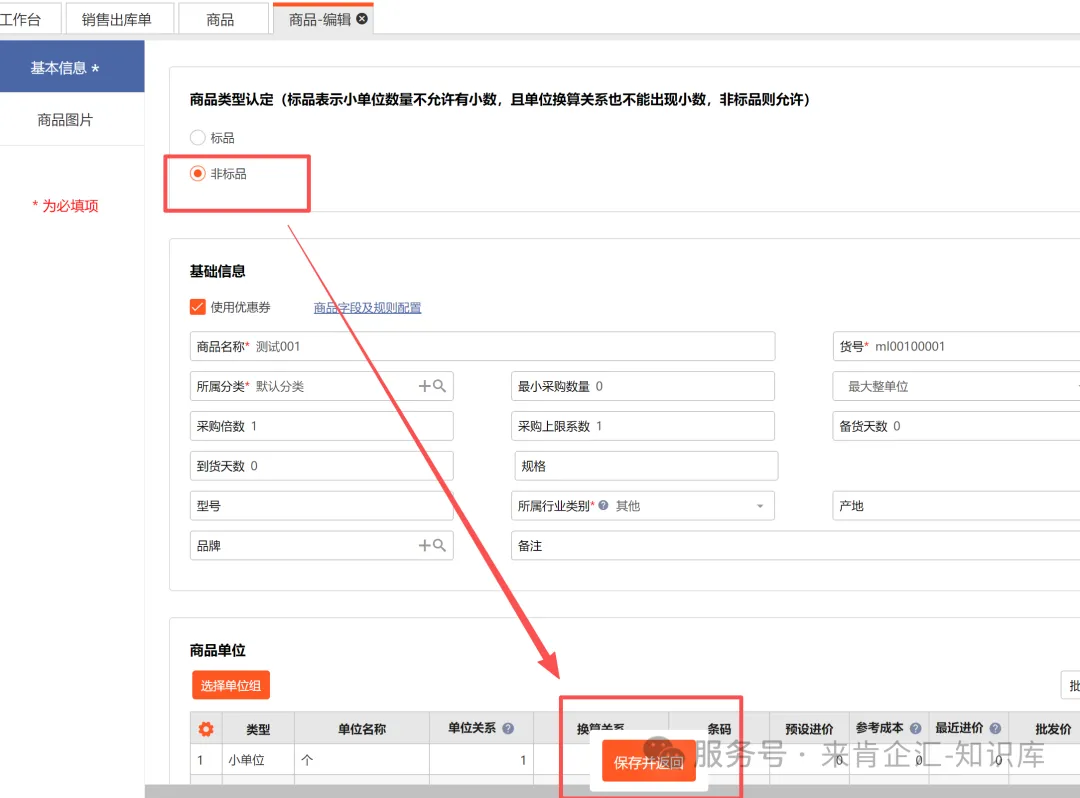Click the help icon next to 单位关系

pos(508,729)
